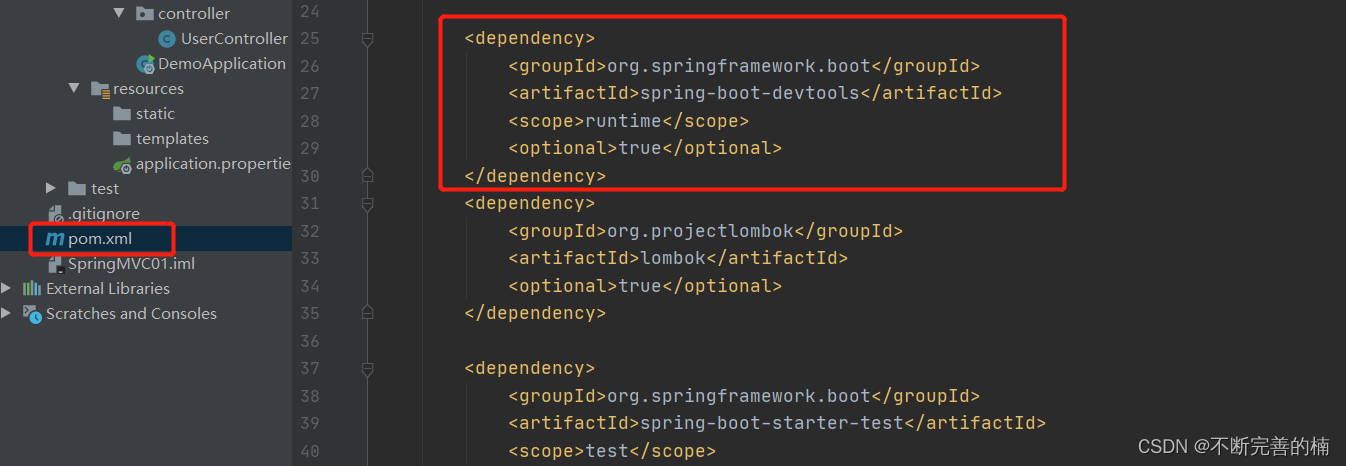The image size is (1346, 466).
Task: Open UserController class file
Action: [x=234, y=38]
